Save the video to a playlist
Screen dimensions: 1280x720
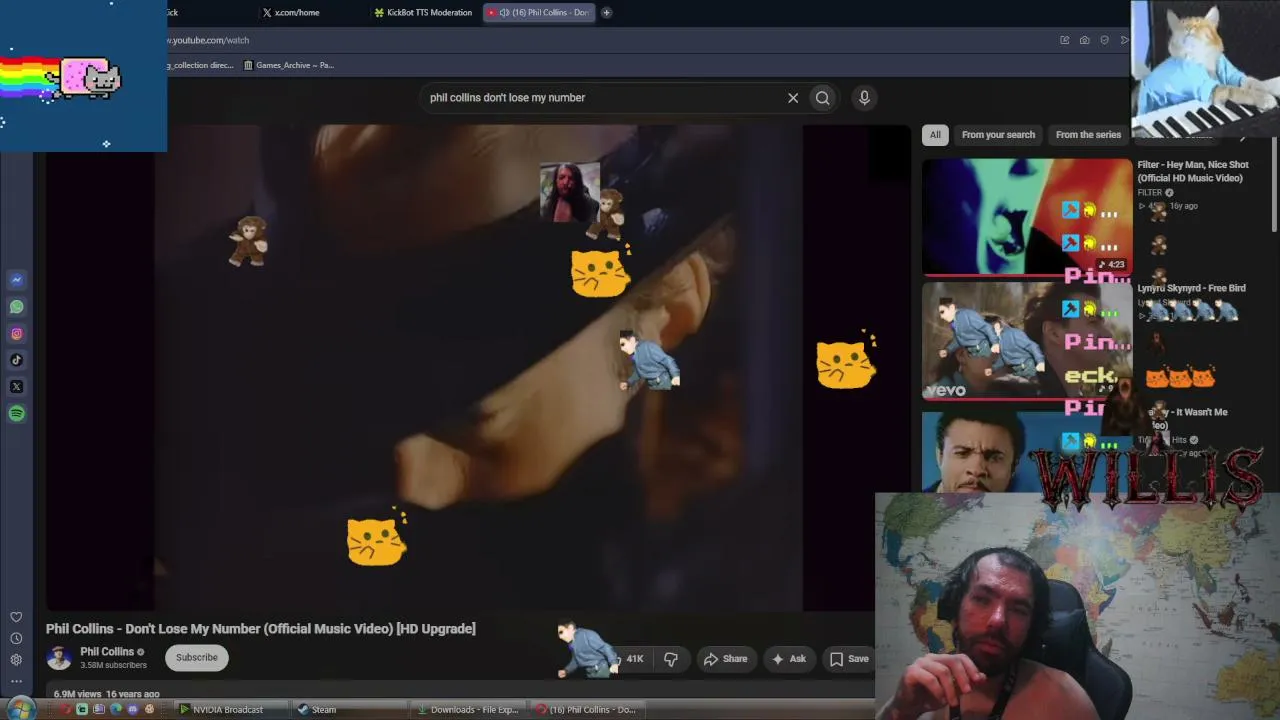click(849, 659)
